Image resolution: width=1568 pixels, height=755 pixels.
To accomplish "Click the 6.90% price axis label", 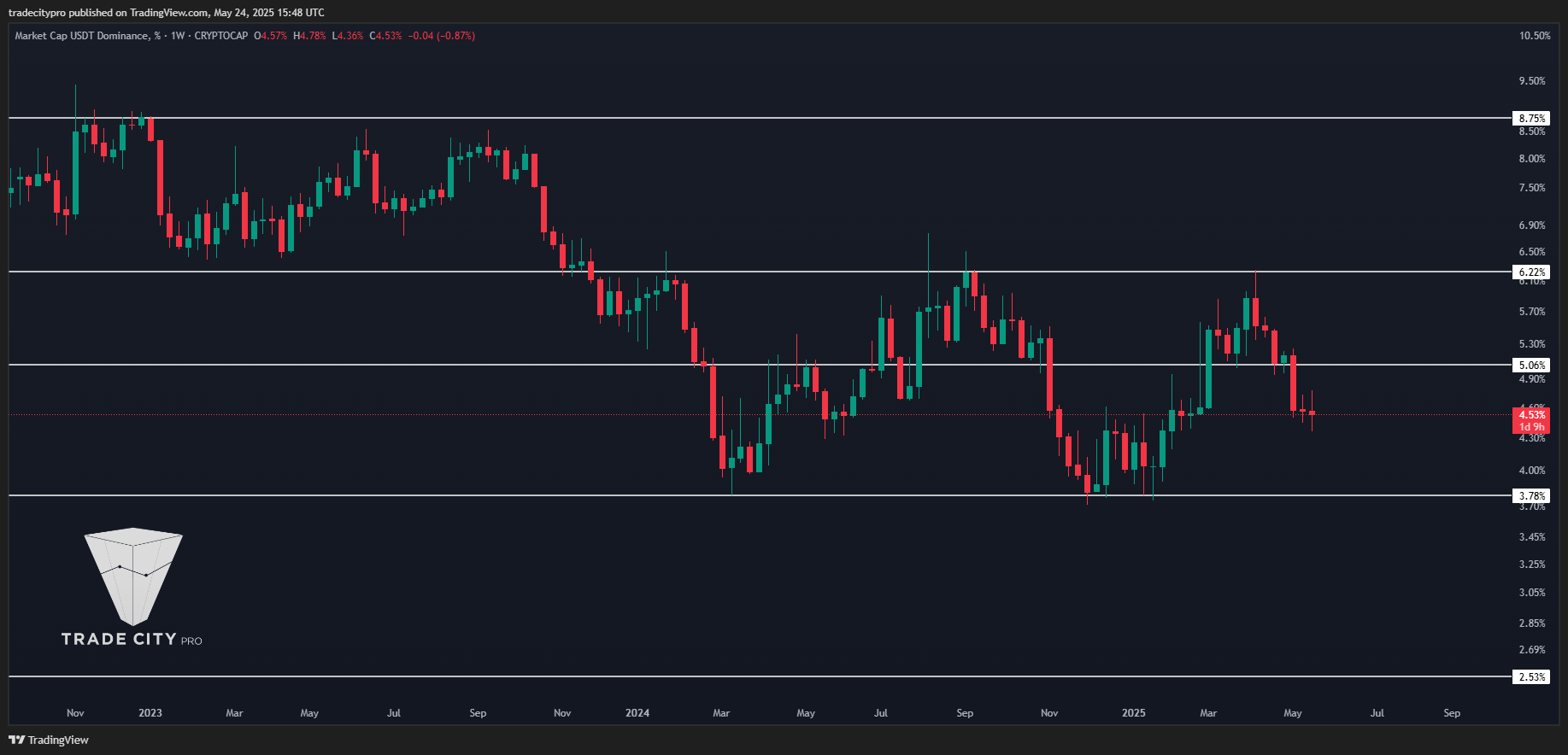I will [1532, 225].
